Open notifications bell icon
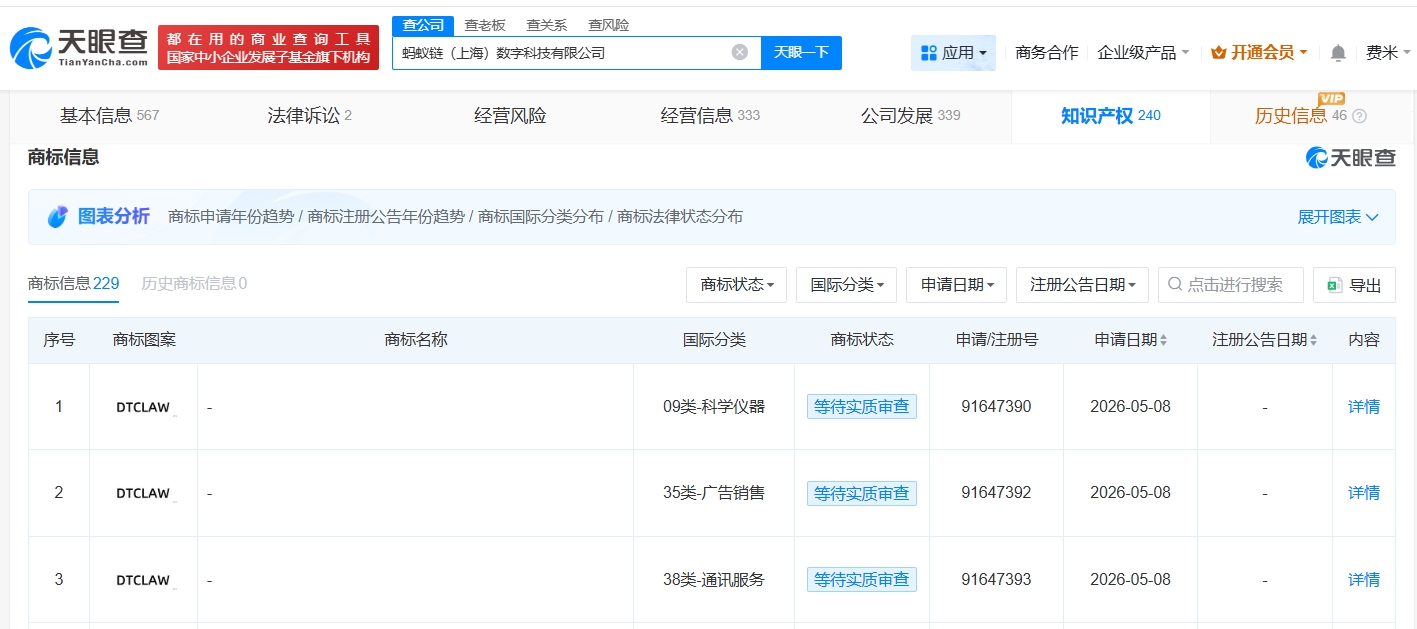The width and height of the screenshot is (1417, 629). tap(1338, 53)
